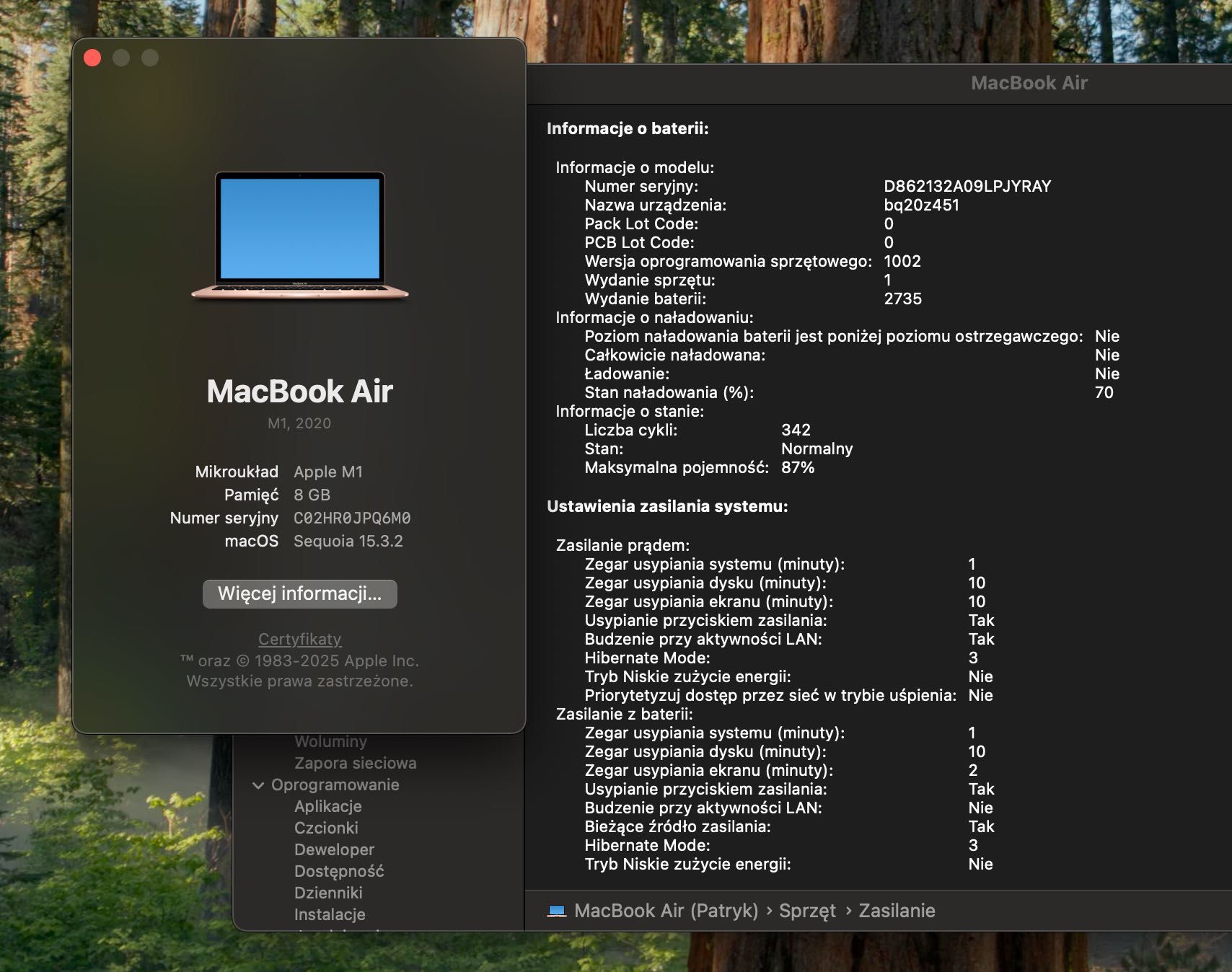Click MacBook Air (Patryk) in path bar
Screen dimensions: 1232x972
666,911
